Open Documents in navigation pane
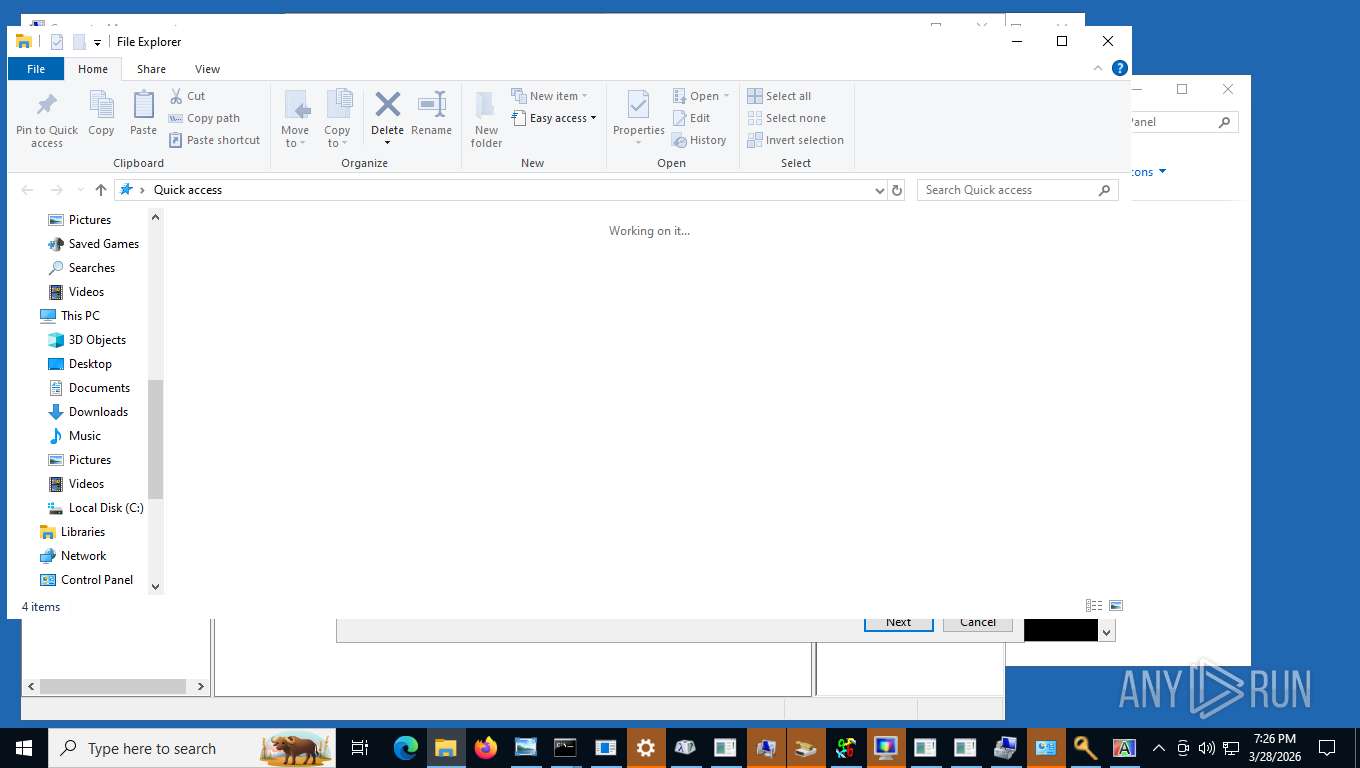Viewport: 1360px width, 768px height. 99,388
